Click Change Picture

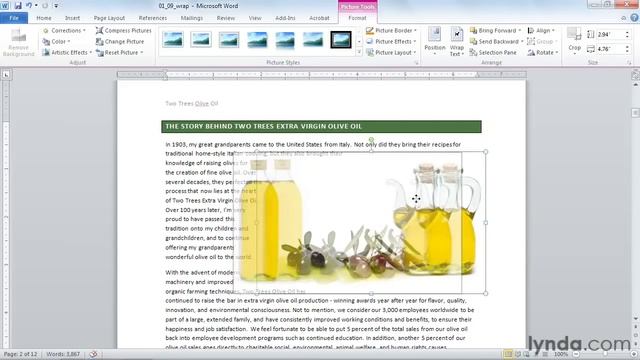click(120, 42)
